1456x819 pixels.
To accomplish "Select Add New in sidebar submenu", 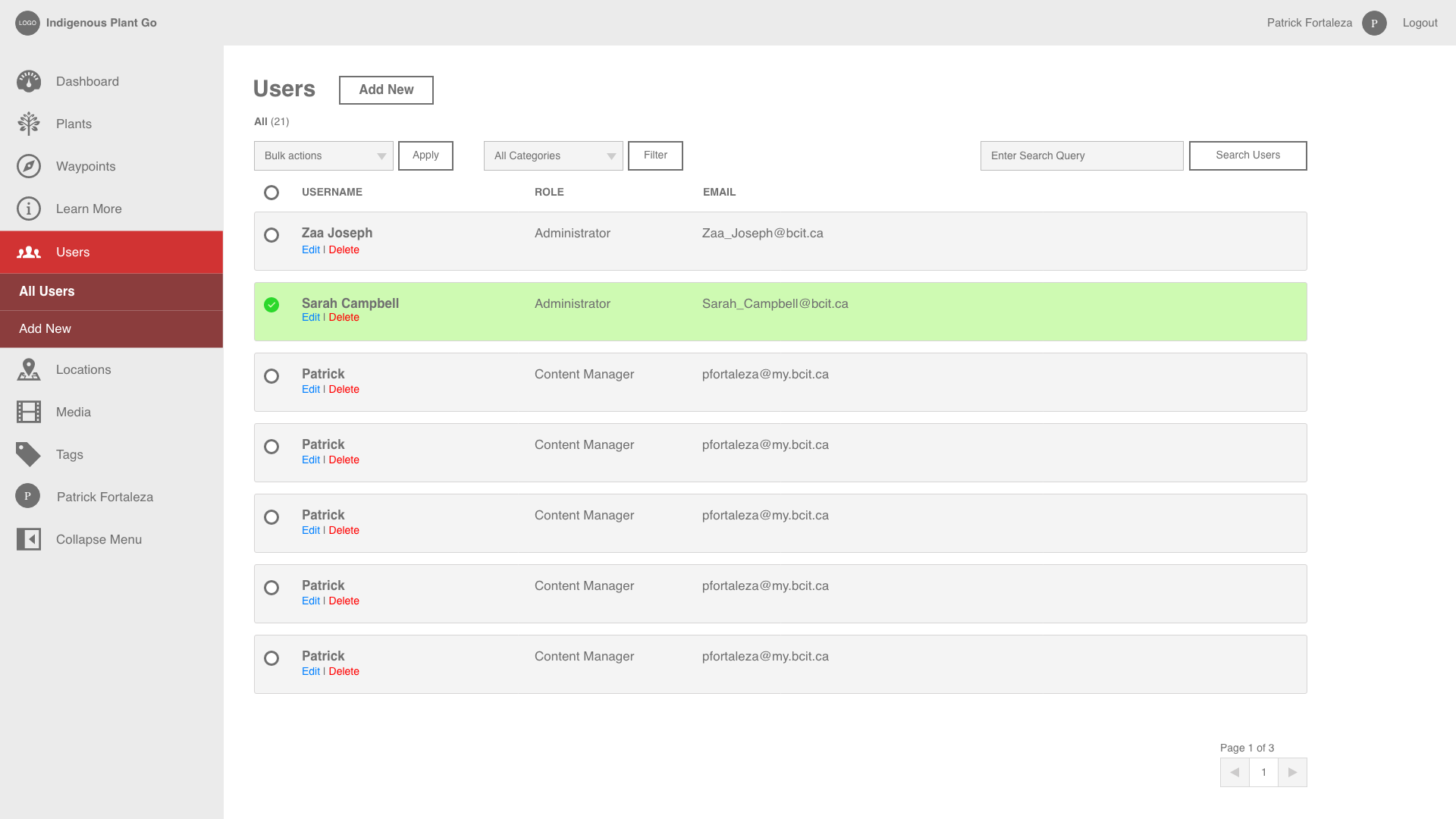I will point(45,328).
